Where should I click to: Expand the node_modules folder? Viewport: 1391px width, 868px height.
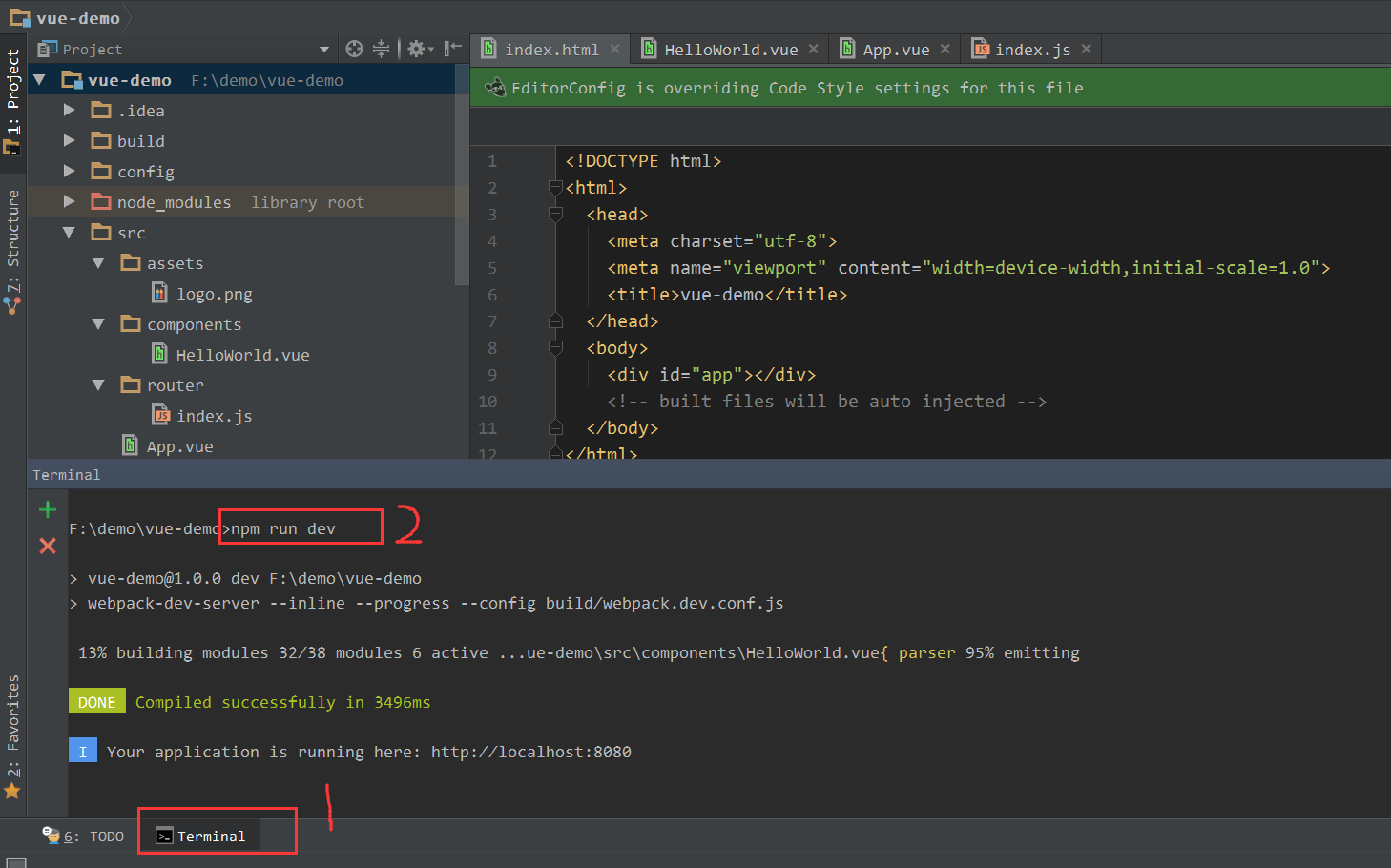[x=69, y=202]
